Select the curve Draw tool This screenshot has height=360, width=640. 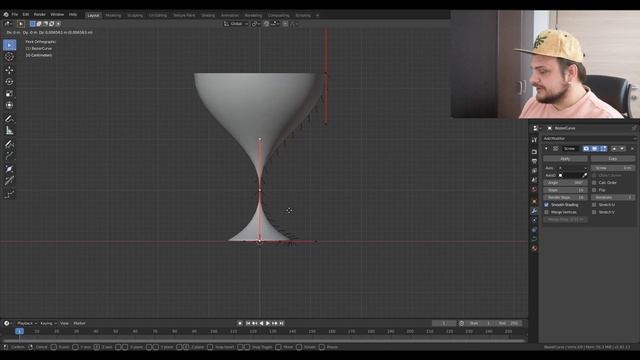(9, 144)
